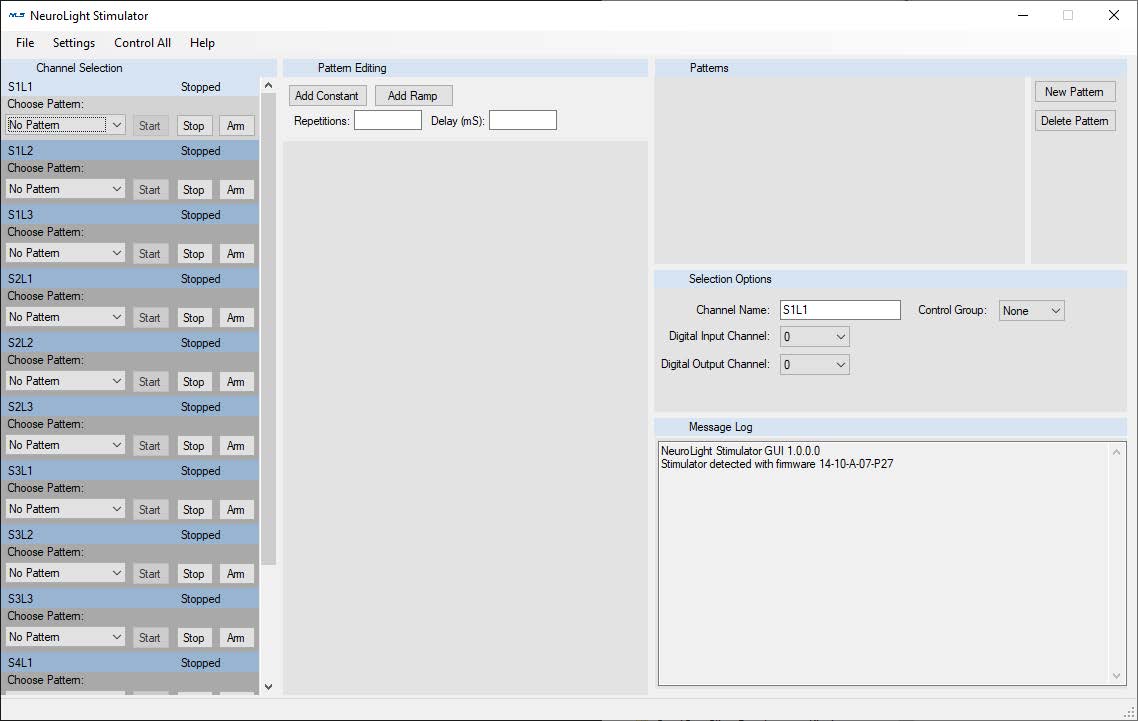Image resolution: width=1138 pixels, height=721 pixels.
Task: Open the Digital Output Channel dropdown
Action: coord(814,364)
